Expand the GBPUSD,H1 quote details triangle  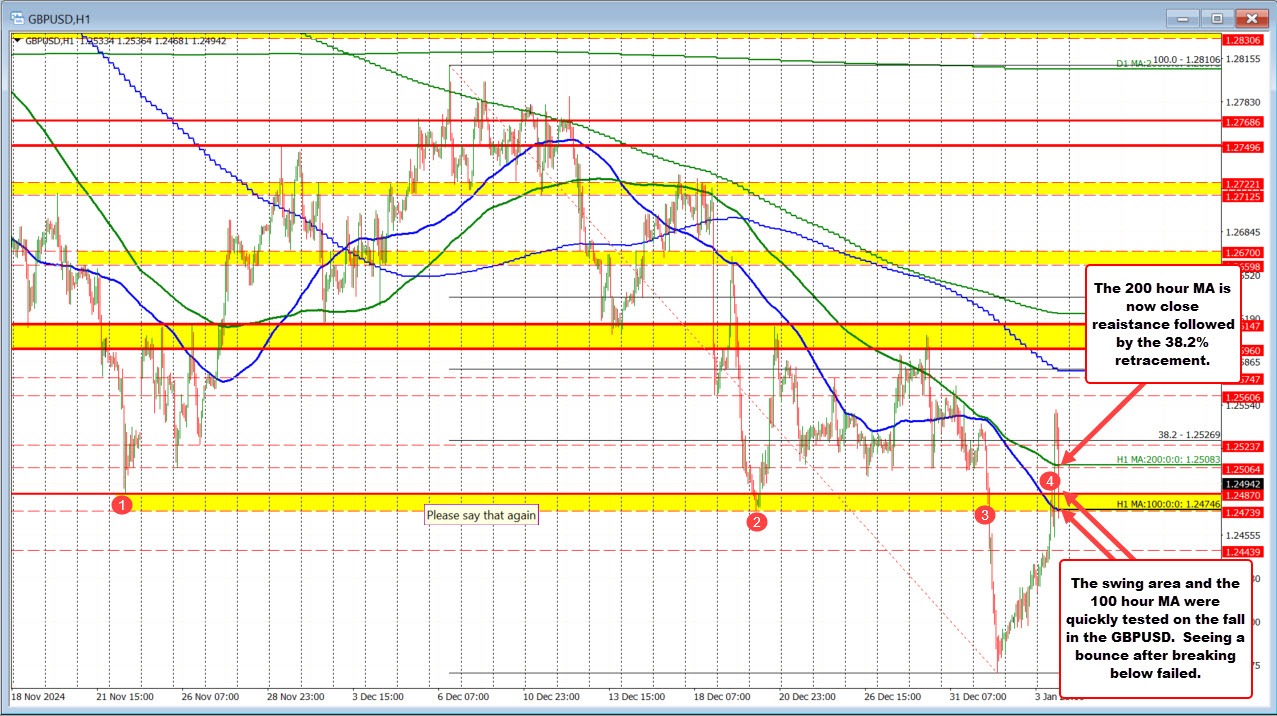click(18, 40)
